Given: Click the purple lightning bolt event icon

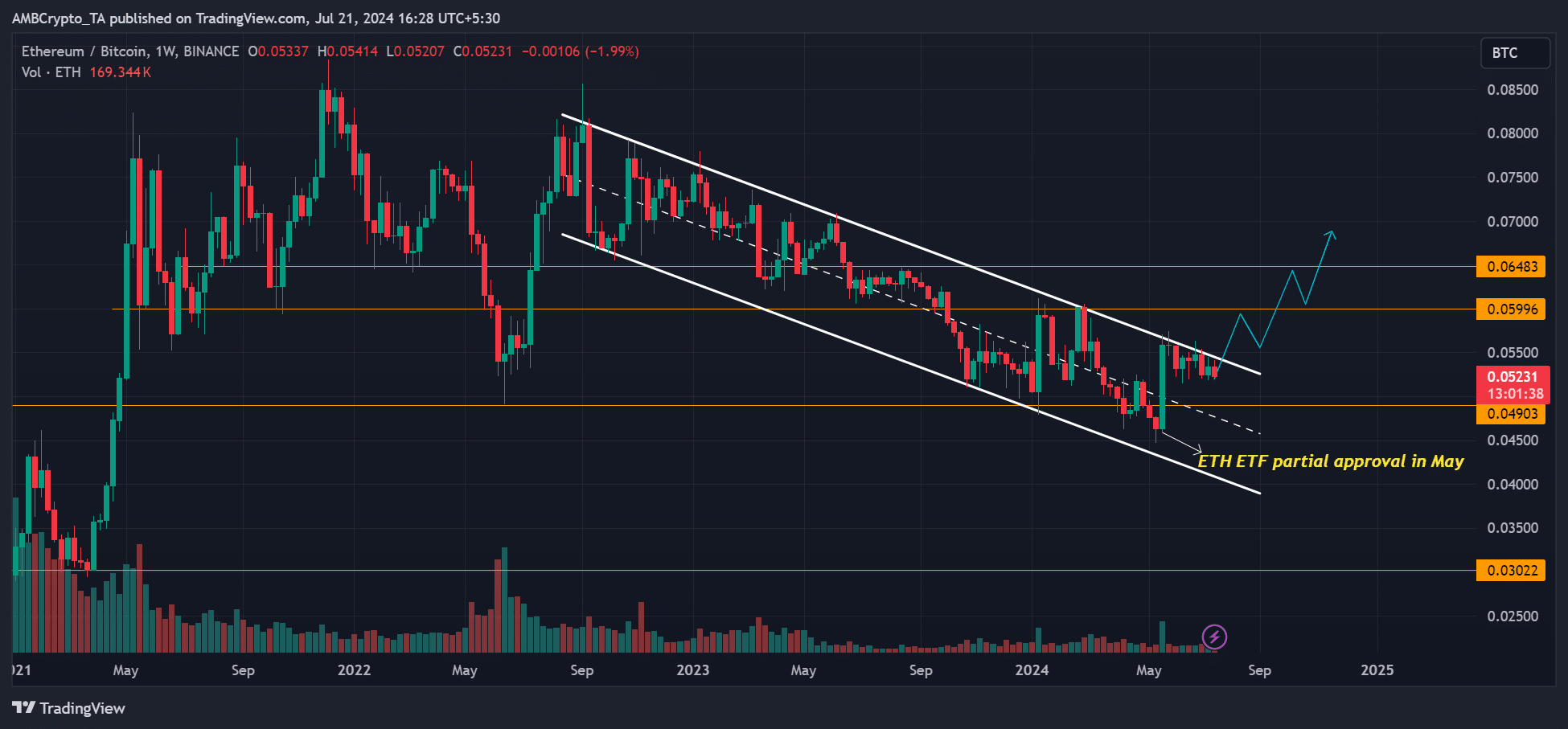Looking at the screenshot, I should point(1214,637).
